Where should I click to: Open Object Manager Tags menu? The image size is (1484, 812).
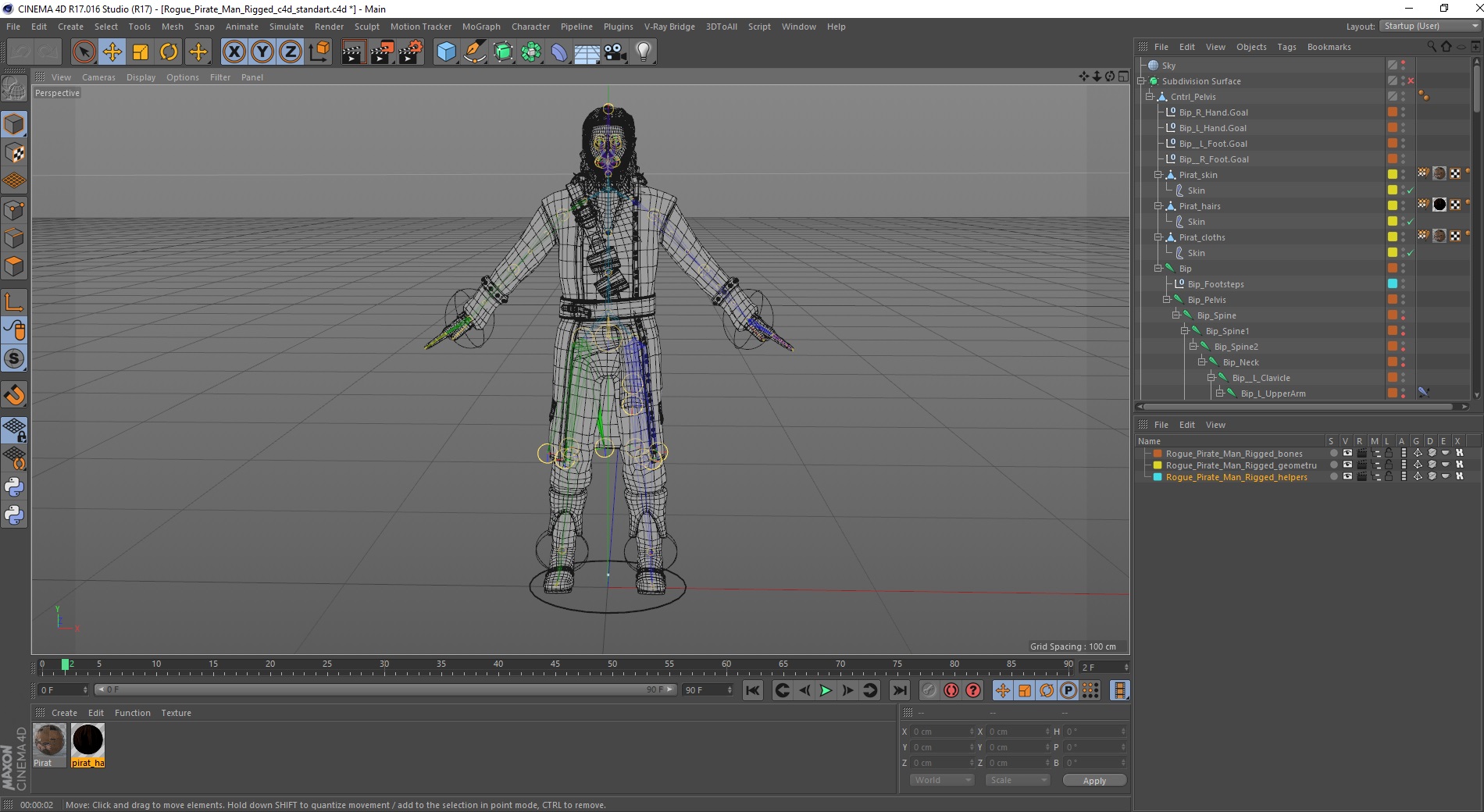(1286, 47)
